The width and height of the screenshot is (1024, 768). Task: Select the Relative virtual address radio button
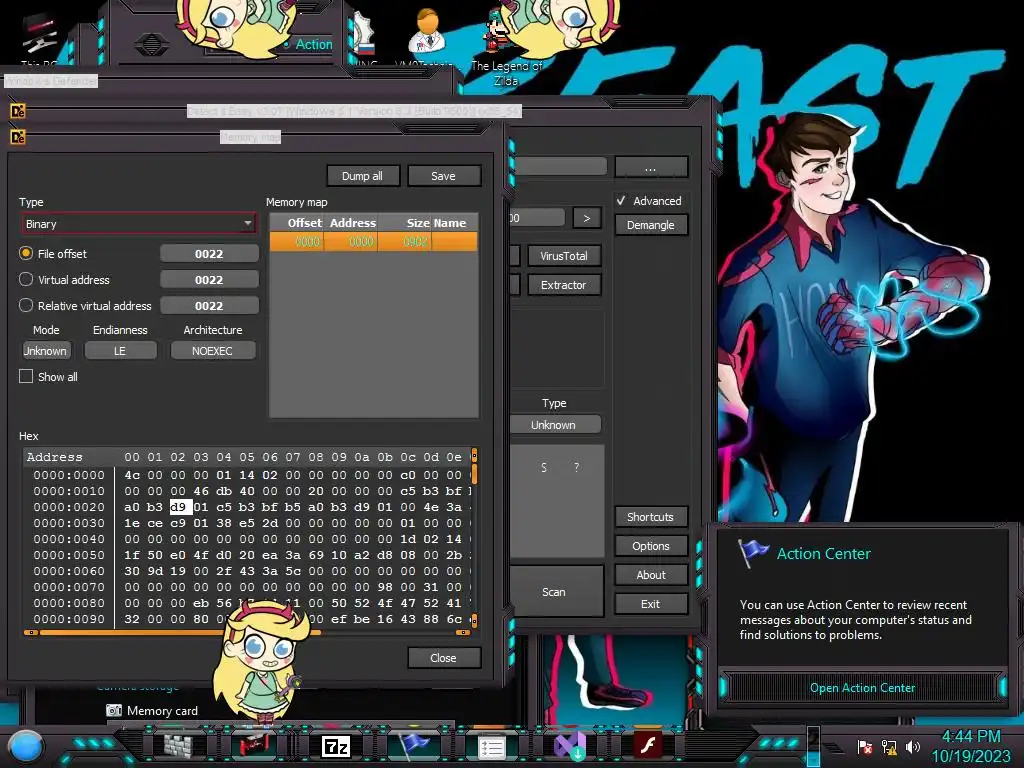[25, 305]
